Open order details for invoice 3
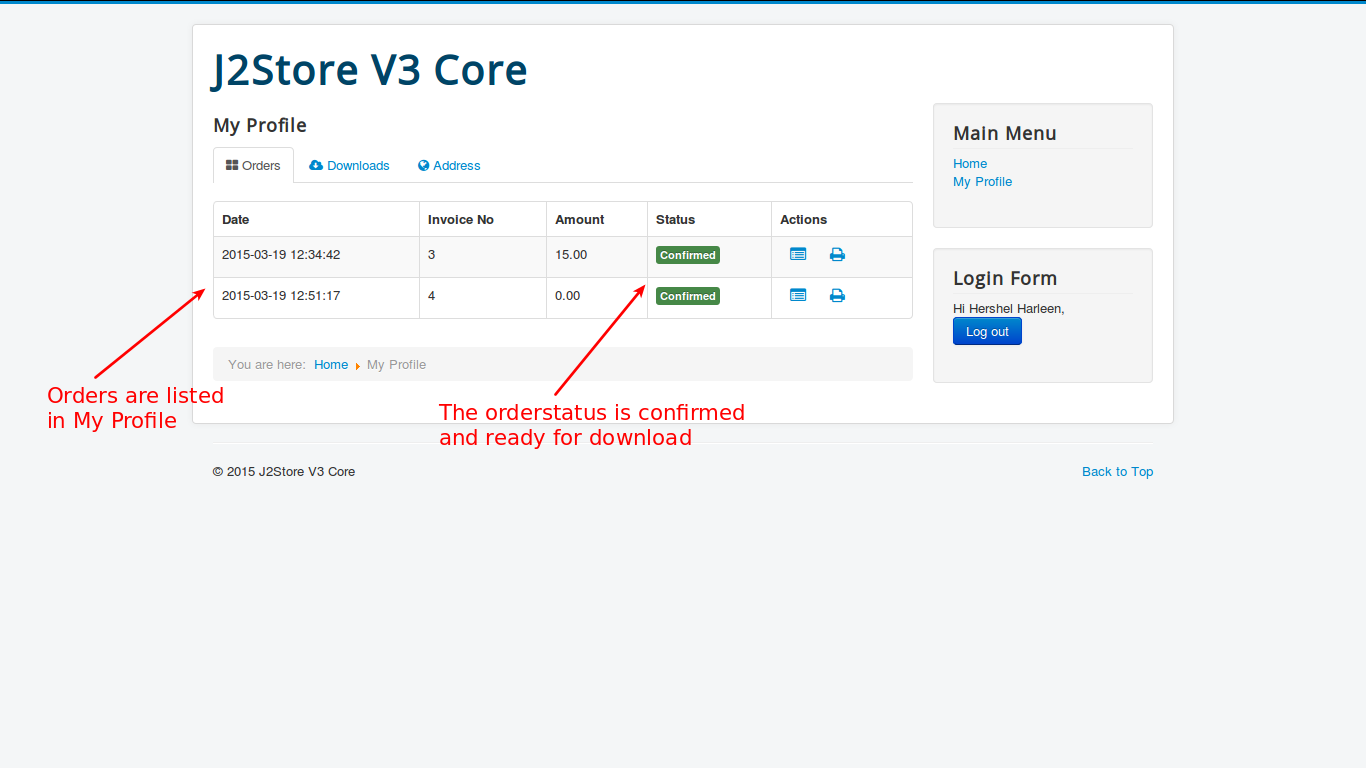1366x768 pixels. point(798,255)
